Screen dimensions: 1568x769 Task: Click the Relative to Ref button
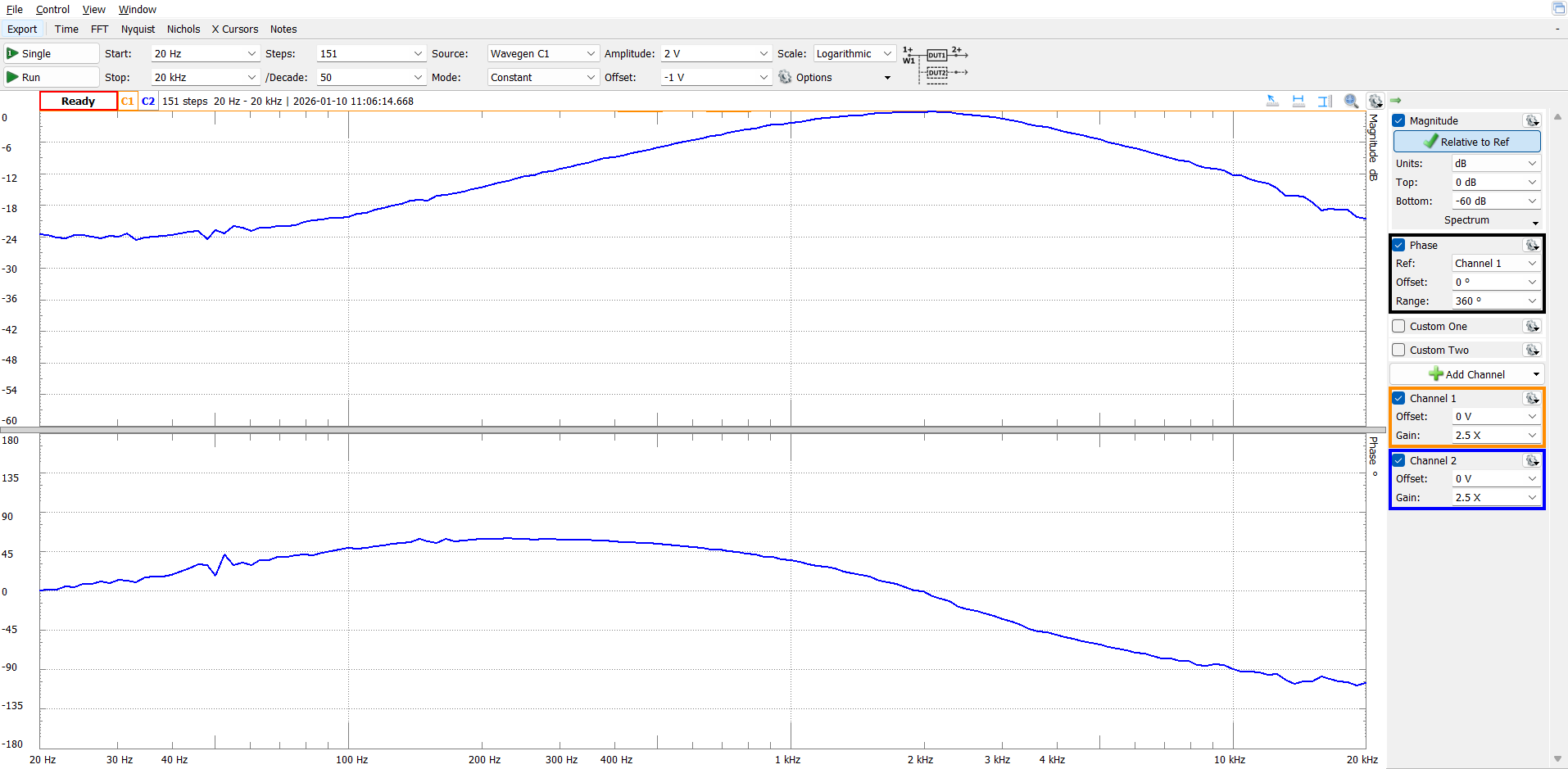pos(1466,142)
